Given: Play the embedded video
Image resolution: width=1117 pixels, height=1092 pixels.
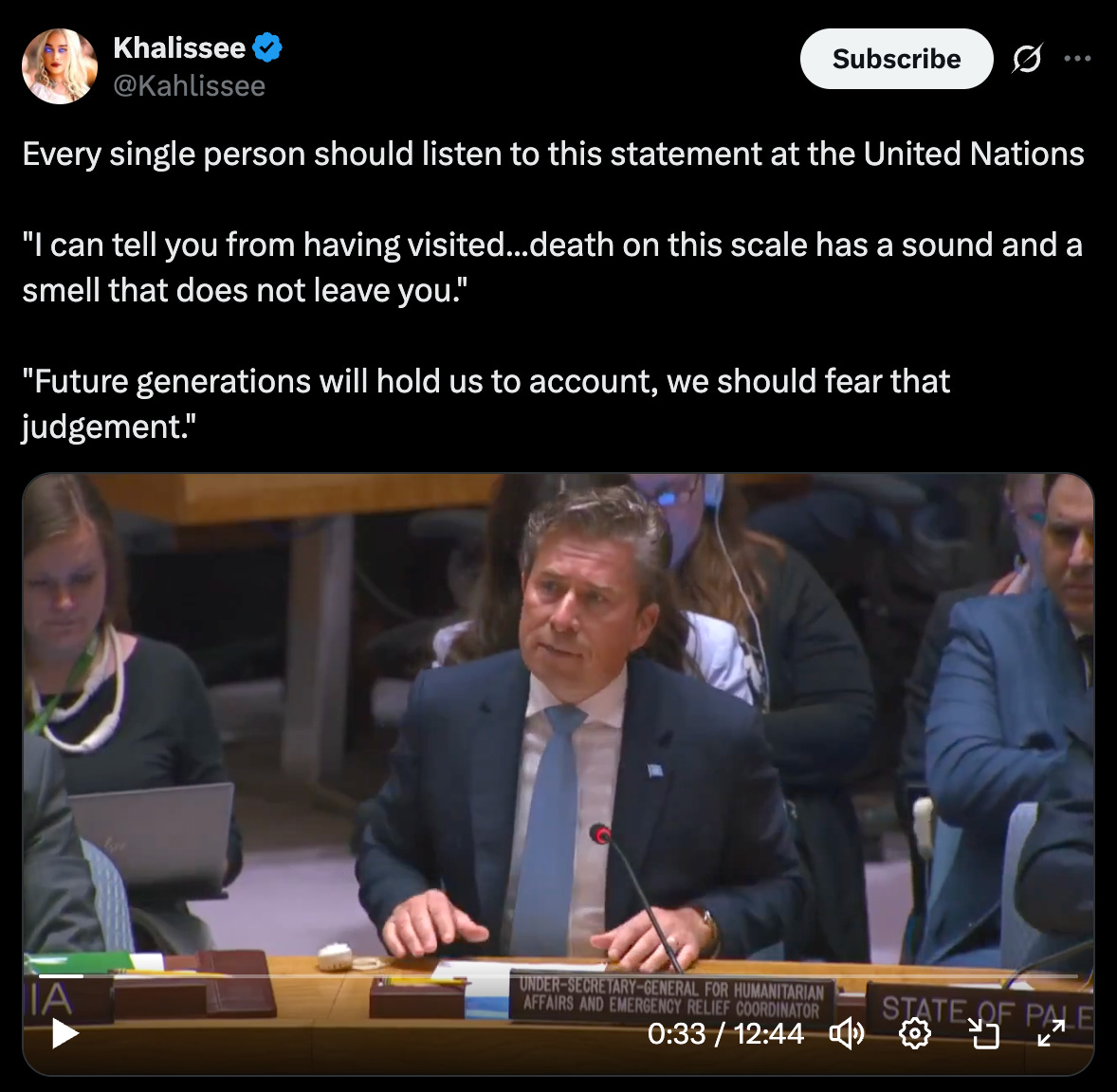Looking at the screenshot, I should pyautogui.click(x=64, y=1033).
